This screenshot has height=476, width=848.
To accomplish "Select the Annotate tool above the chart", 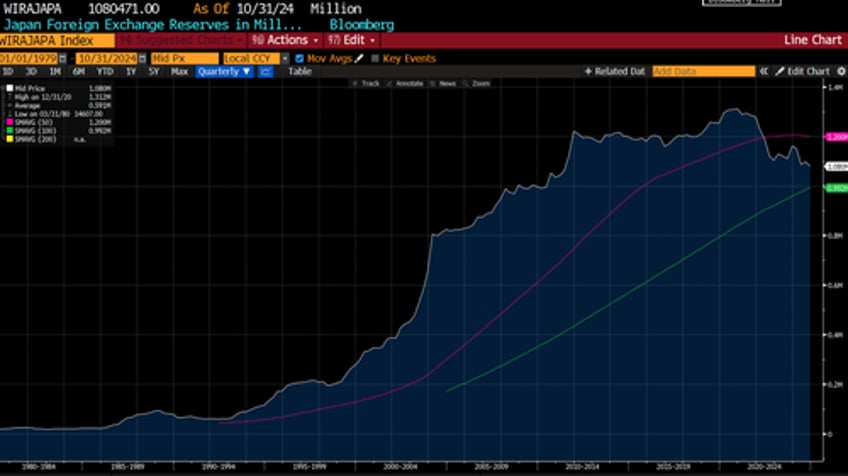I will 403,83.
